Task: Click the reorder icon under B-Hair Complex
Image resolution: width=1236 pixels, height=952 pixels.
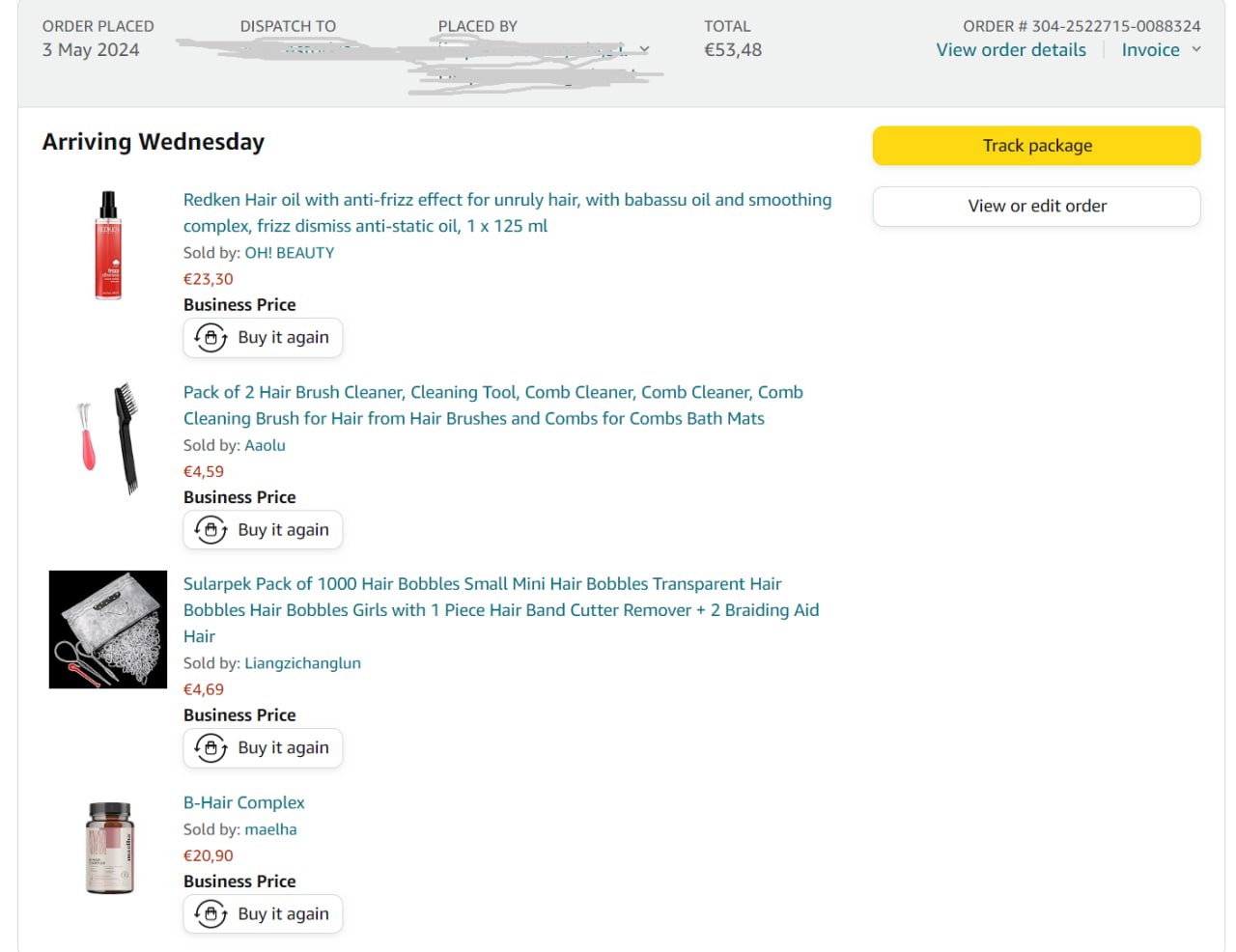Action: 211,914
